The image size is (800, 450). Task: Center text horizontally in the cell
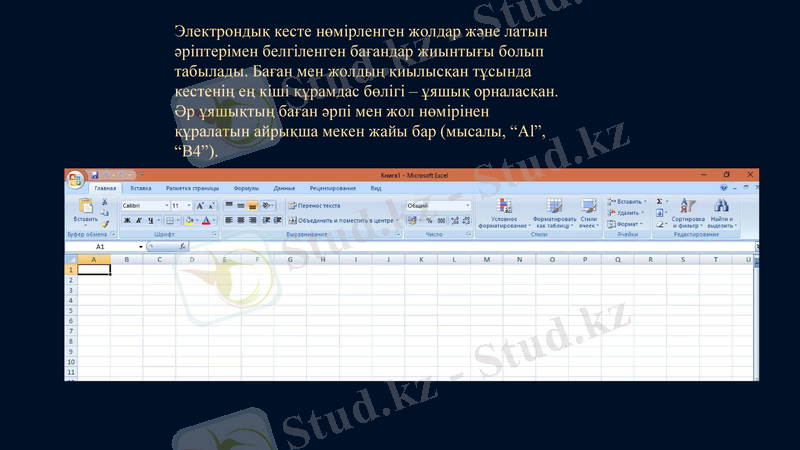pos(240,220)
